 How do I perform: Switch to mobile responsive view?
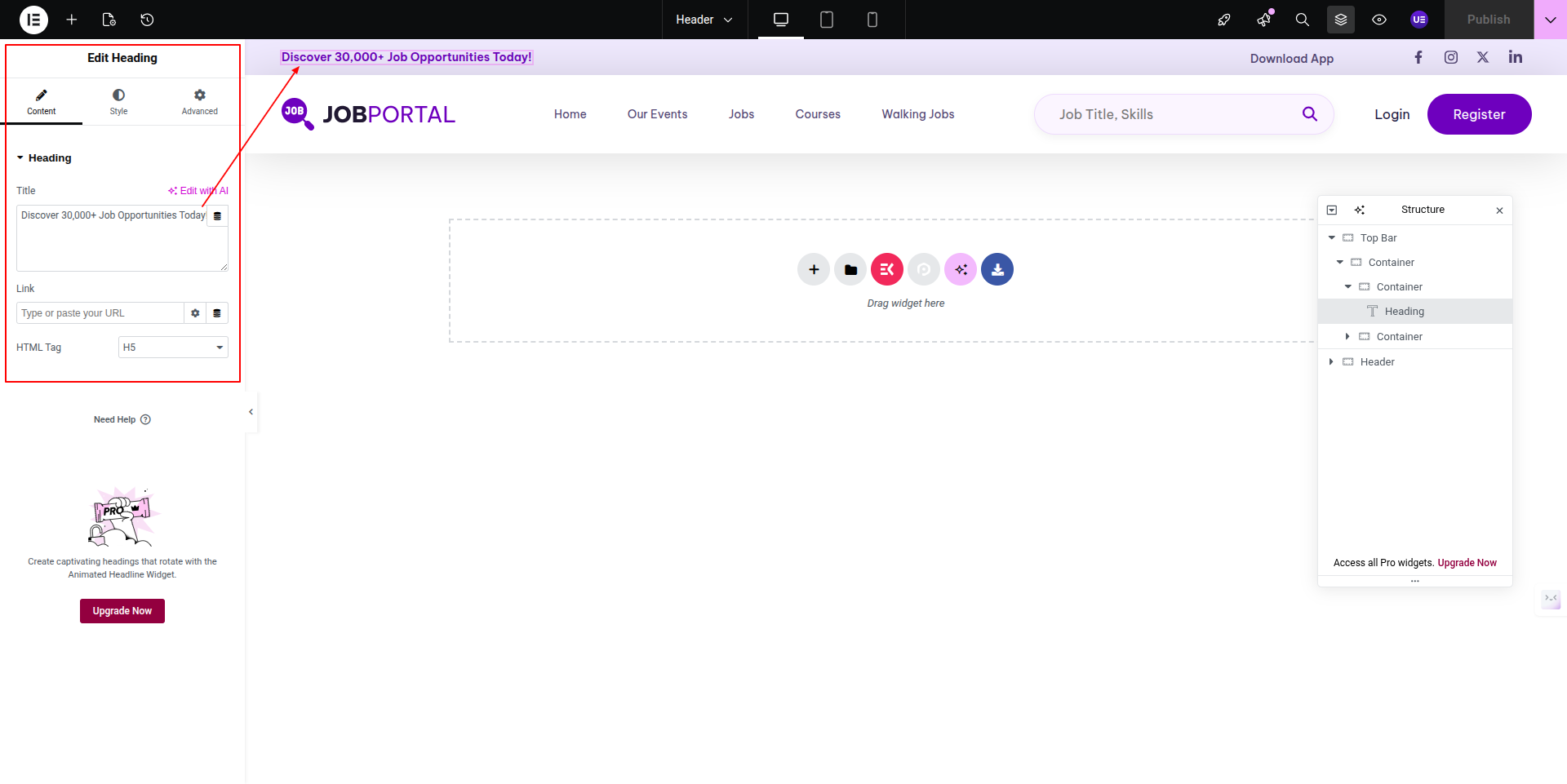click(872, 20)
